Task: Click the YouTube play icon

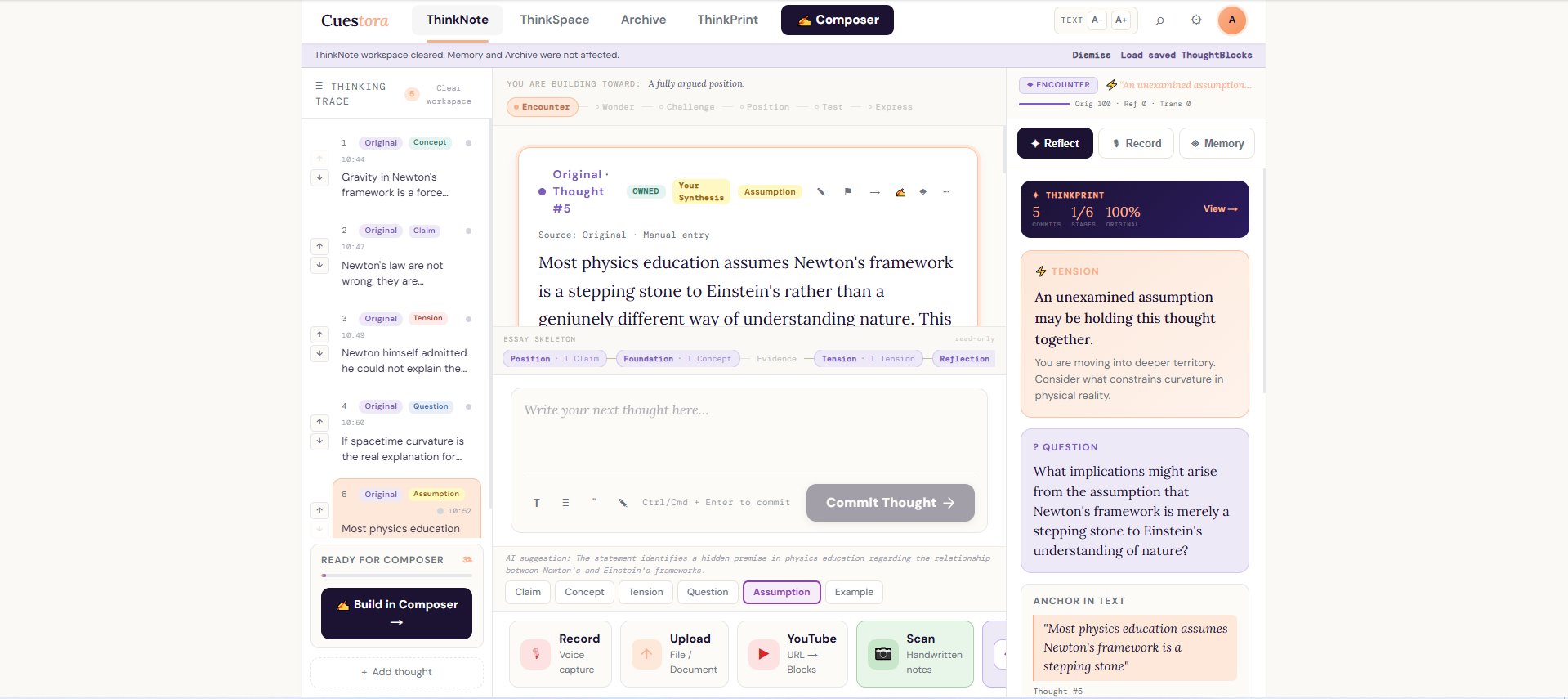Action: pos(763,654)
